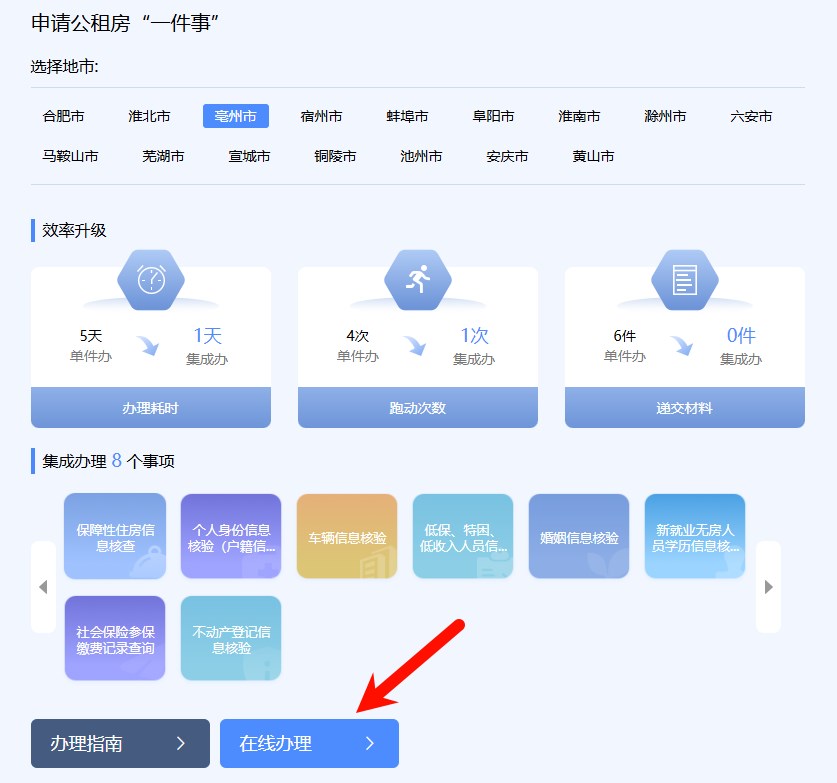
Task: Open 社会保险参保缴费记录查询 tile
Action: click(x=115, y=639)
